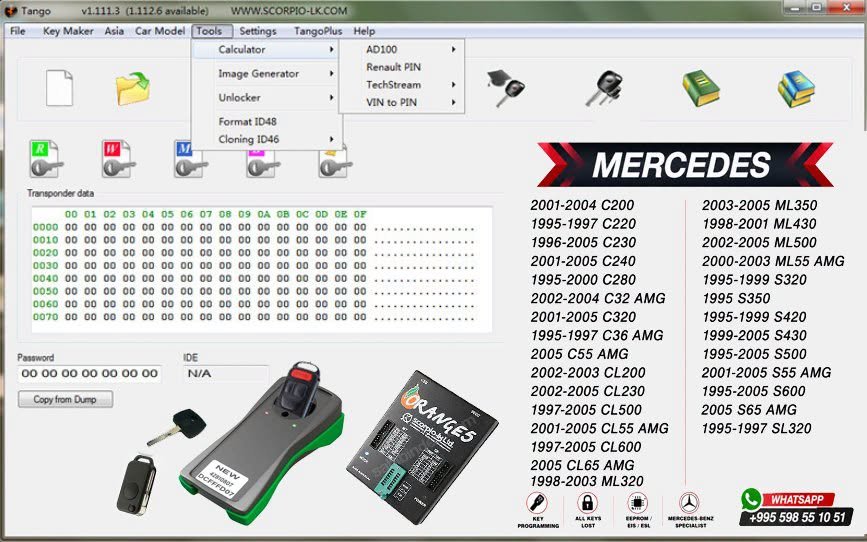This screenshot has width=867, height=542.
Task: Click the green R read-transponder key icon
Action: click(46, 159)
